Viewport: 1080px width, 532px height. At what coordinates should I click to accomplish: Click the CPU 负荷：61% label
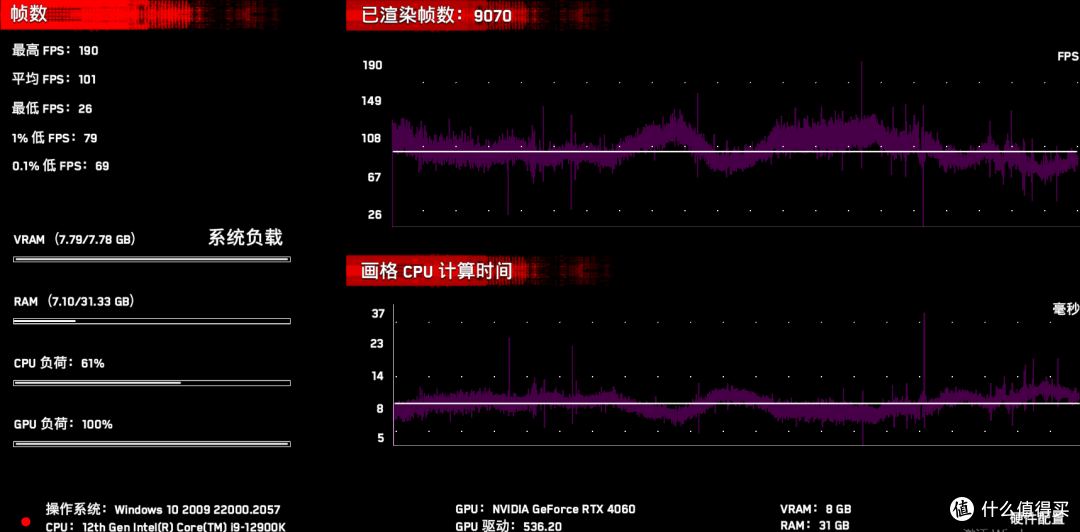pyautogui.click(x=59, y=363)
